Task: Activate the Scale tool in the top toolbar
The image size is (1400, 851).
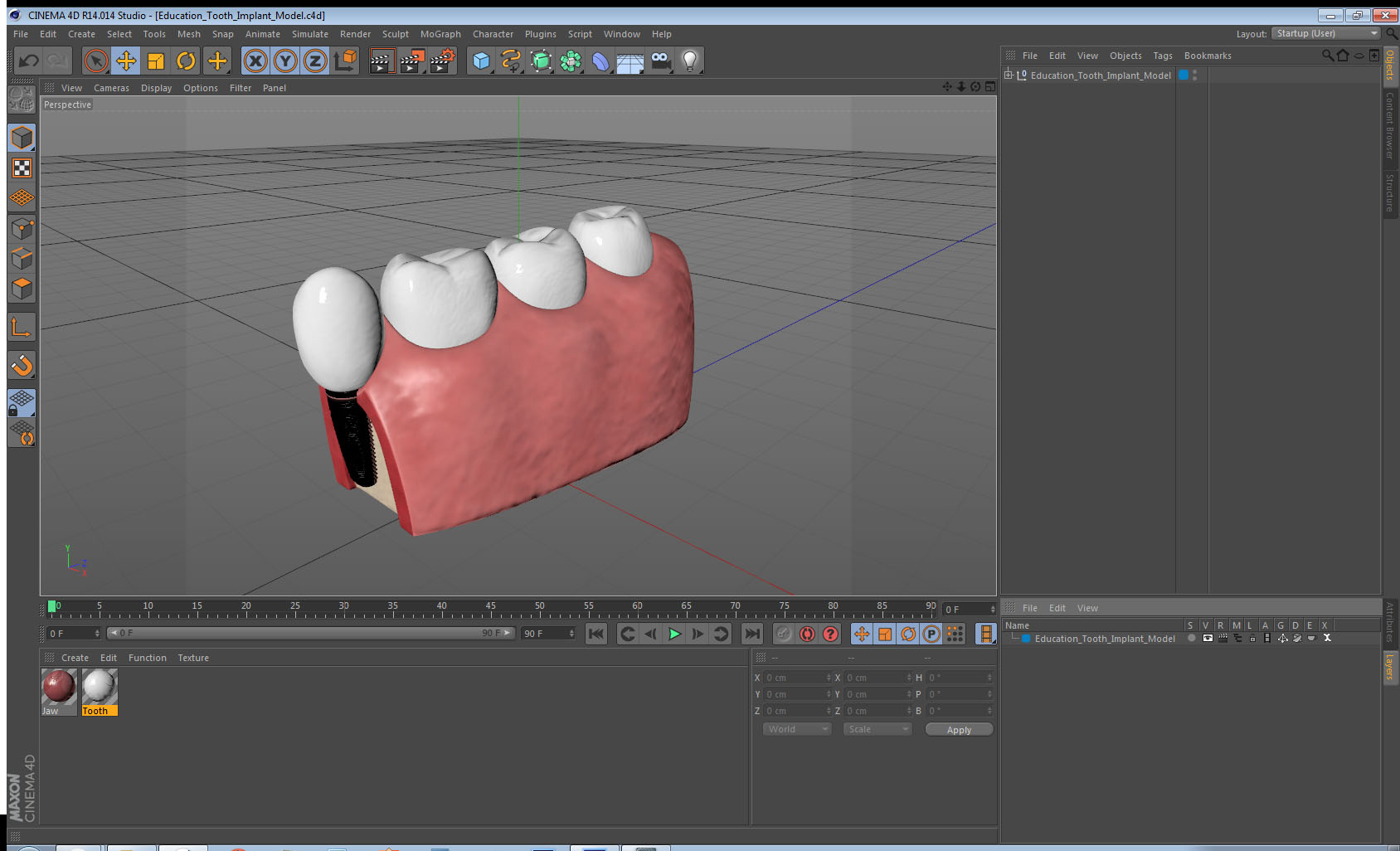Action: (x=156, y=61)
